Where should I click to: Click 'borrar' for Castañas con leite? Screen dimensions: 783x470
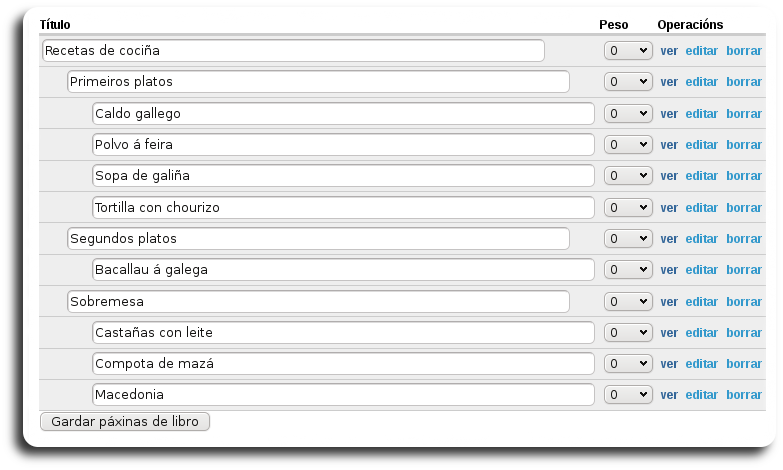coord(744,333)
